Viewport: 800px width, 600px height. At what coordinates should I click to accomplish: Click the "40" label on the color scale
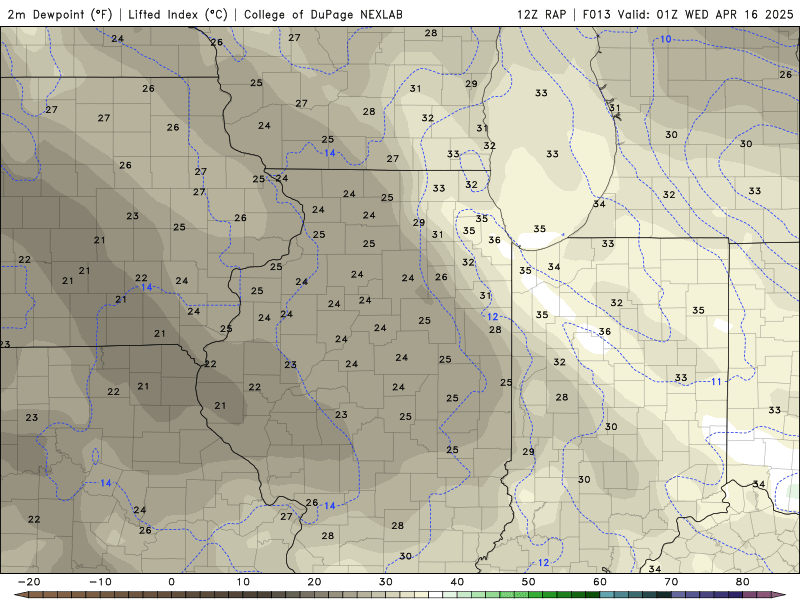[x=457, y=582]
